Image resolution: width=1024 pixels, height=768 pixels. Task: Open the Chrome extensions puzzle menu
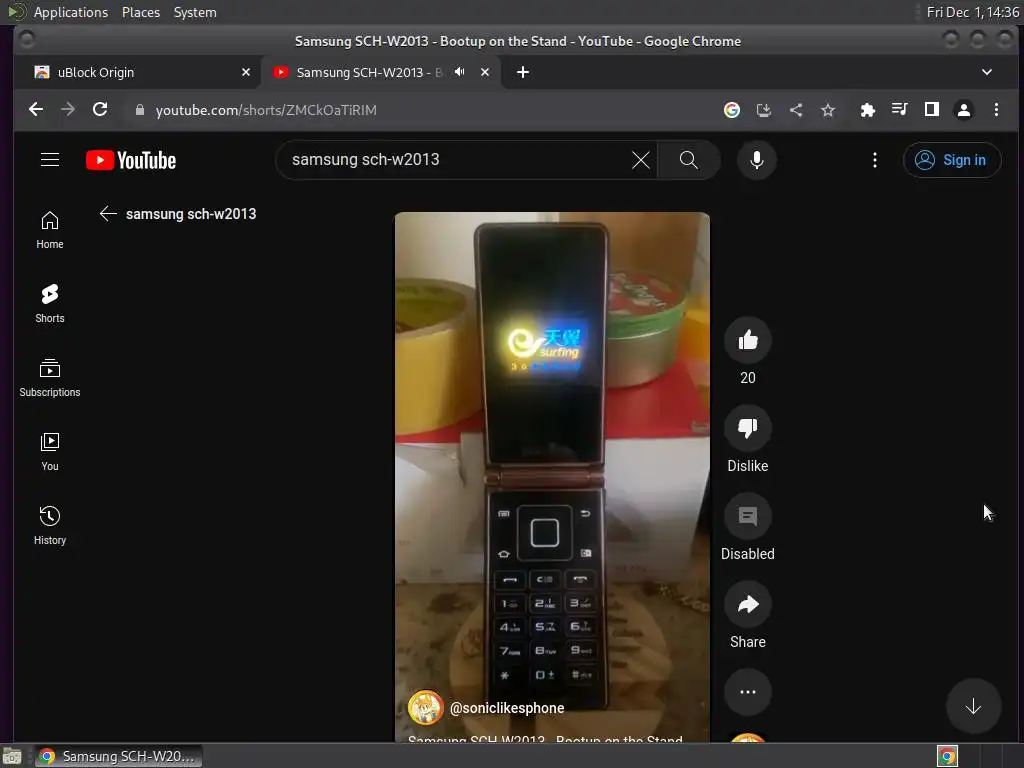tap(867, 110)
